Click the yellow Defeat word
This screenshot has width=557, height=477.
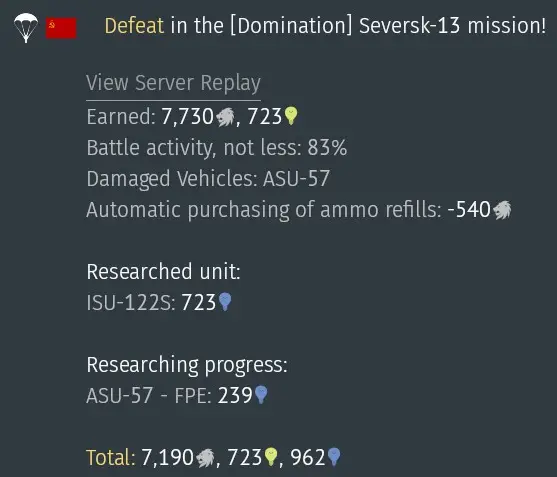[x=134, y=26]
